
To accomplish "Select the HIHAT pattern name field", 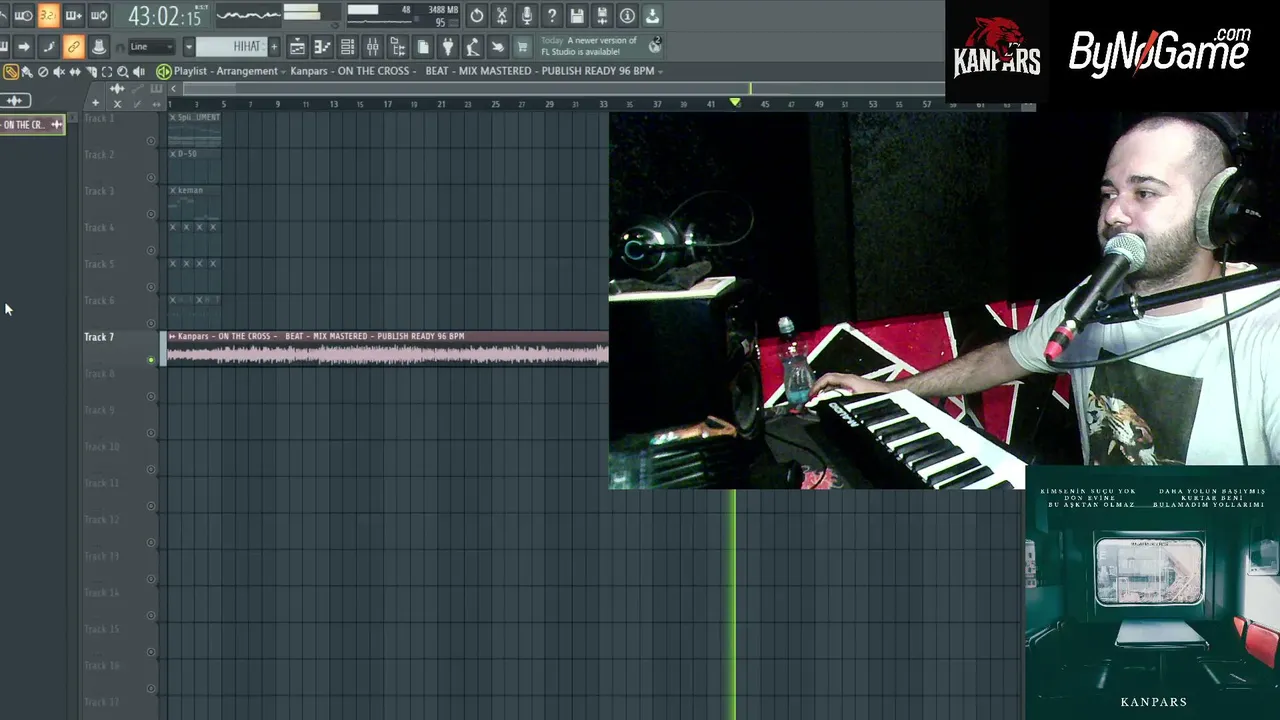I will (231, 46).
